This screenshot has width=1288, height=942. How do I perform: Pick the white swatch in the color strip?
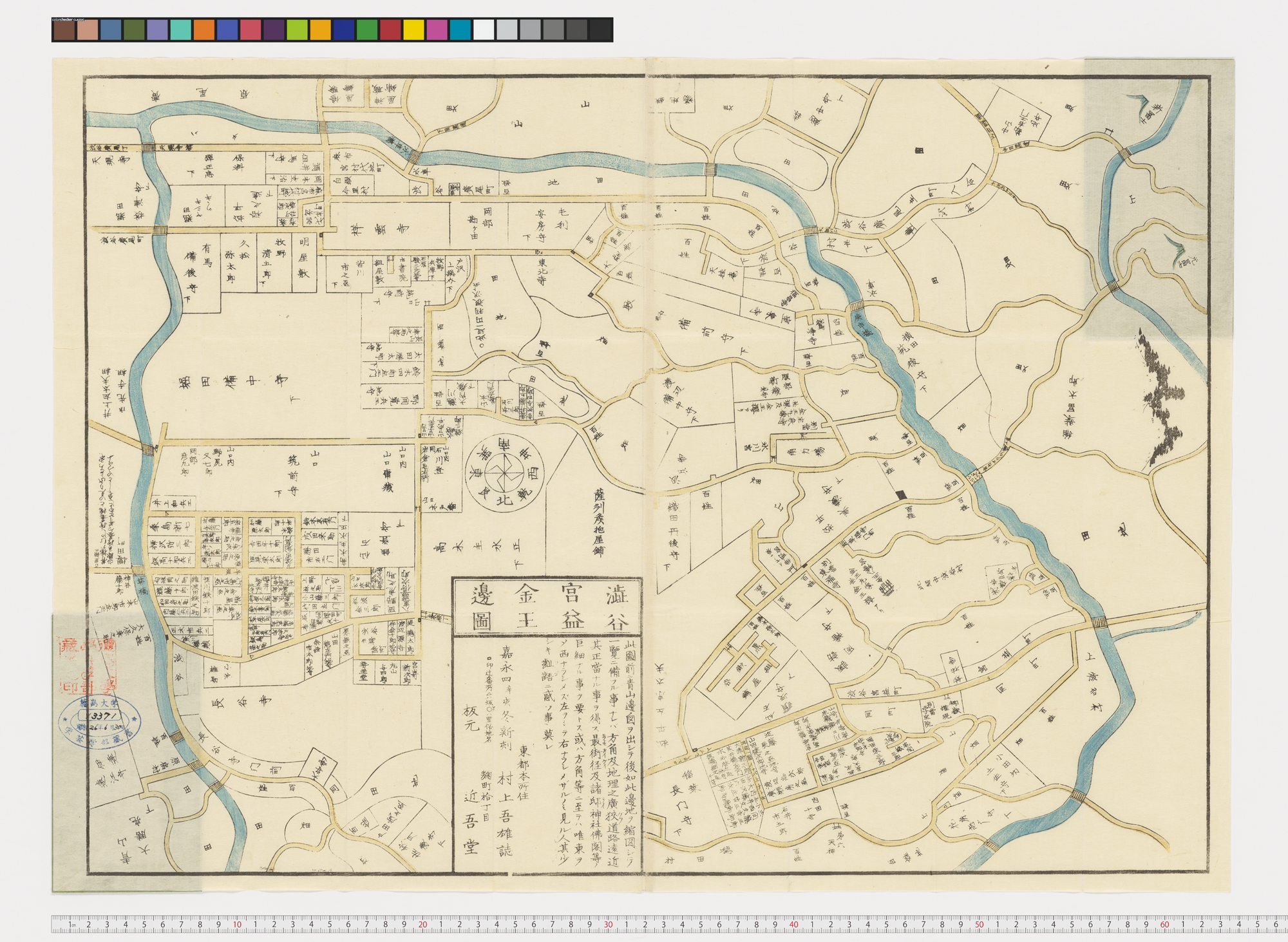coord(483,30)
